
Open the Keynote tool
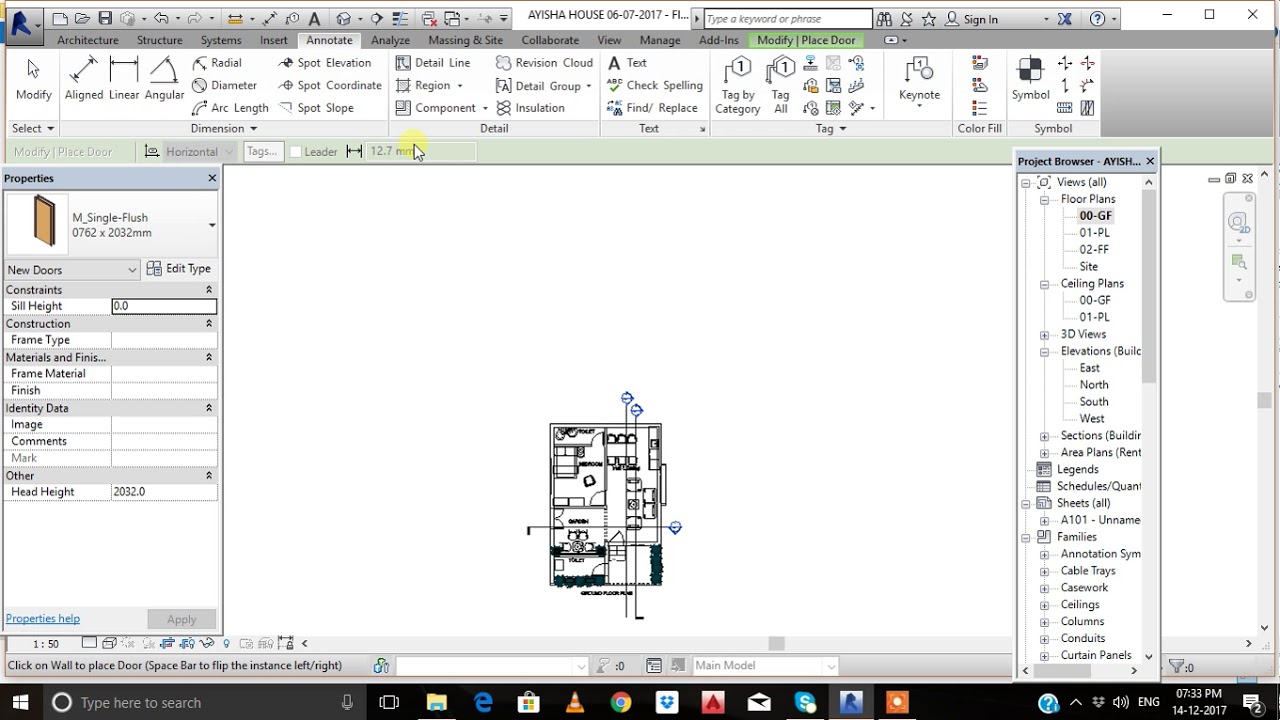click(x=919, y=80)
